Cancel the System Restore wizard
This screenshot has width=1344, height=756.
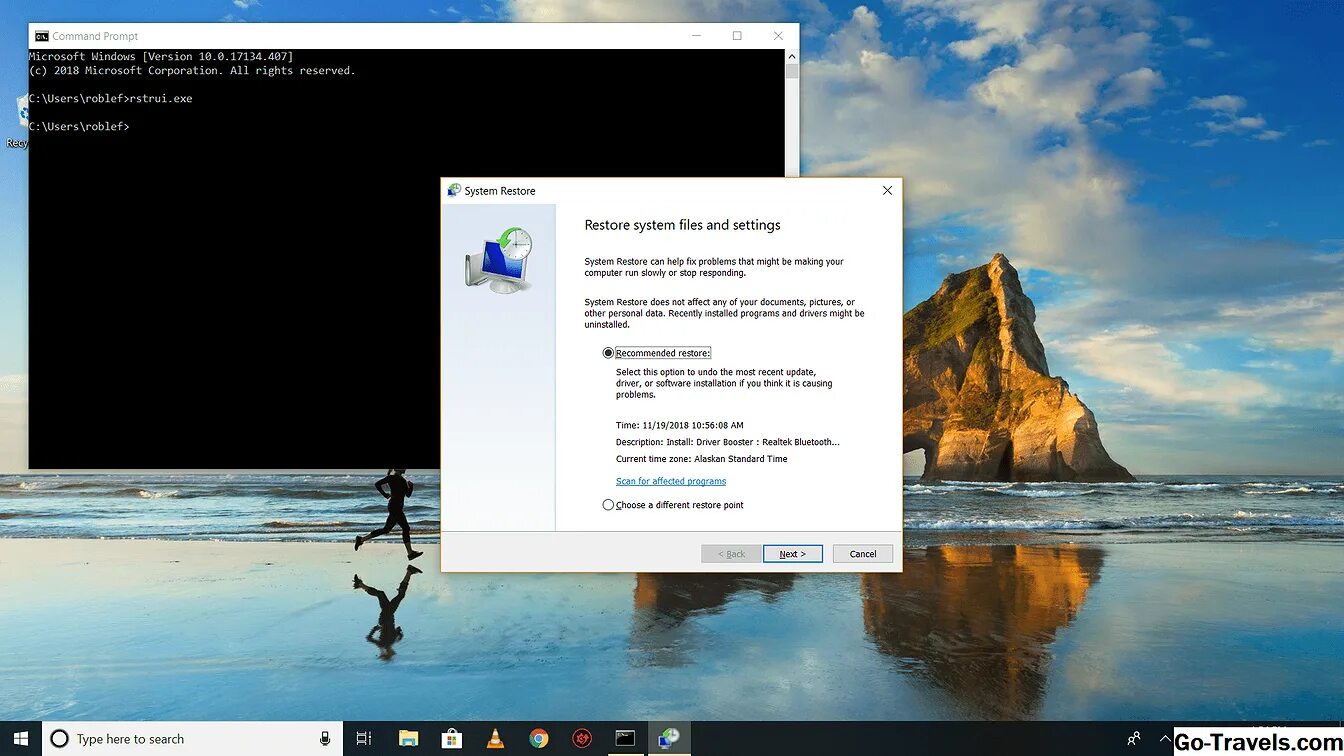862,553
